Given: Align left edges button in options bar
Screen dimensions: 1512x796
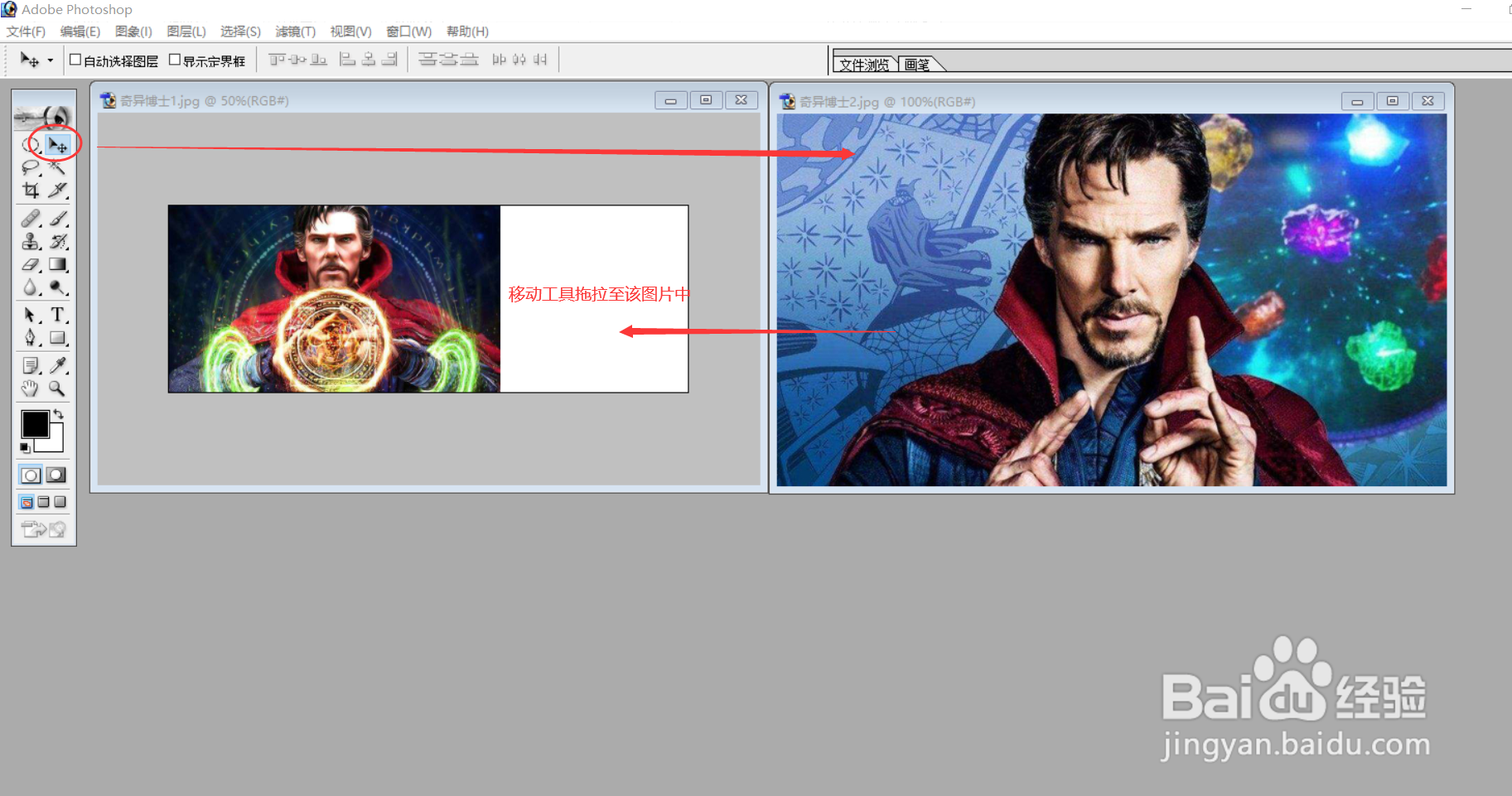Looking at the screenshot, I should (348, 60).
